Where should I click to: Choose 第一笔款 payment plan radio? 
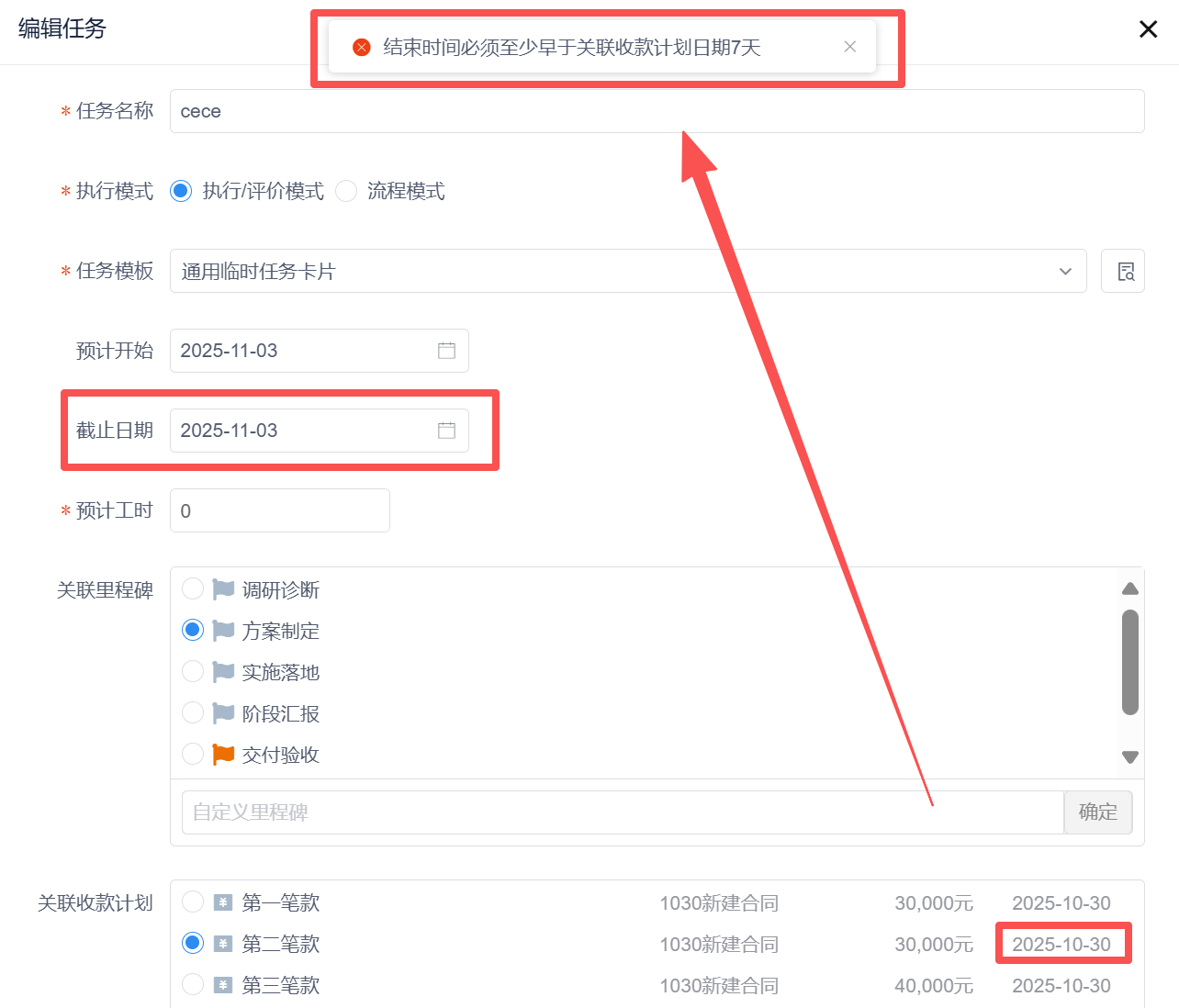point(193,902)
